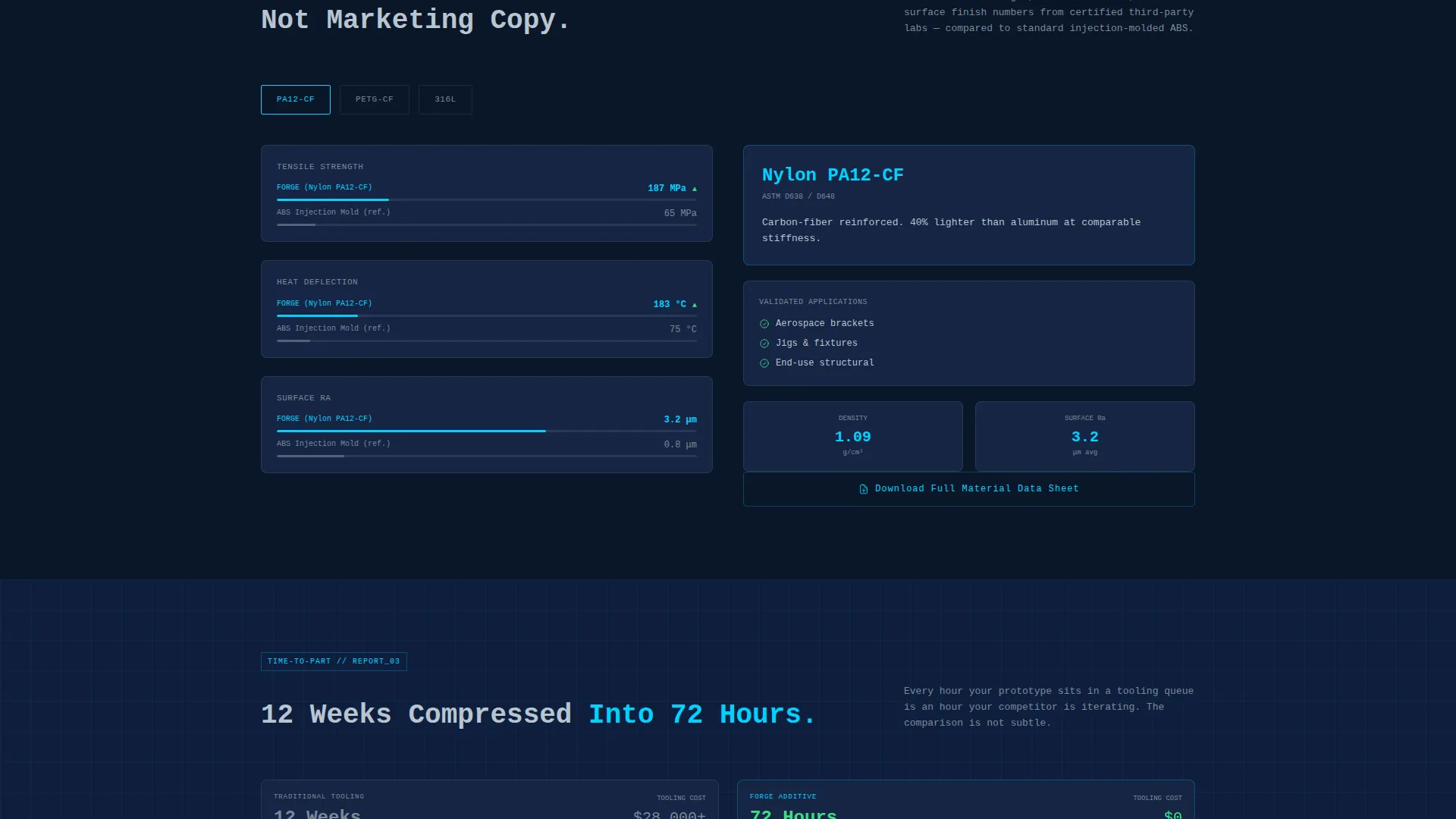
Task: Click the 65 MPa reference value
Action: 680,213
